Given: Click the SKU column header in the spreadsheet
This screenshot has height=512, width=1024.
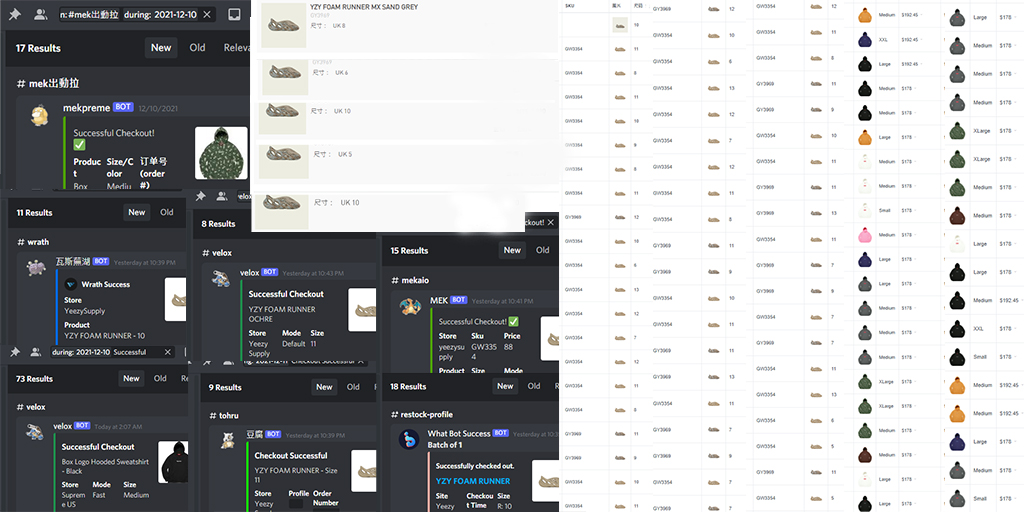Looking at the screenshot, I should coord(568,5).
